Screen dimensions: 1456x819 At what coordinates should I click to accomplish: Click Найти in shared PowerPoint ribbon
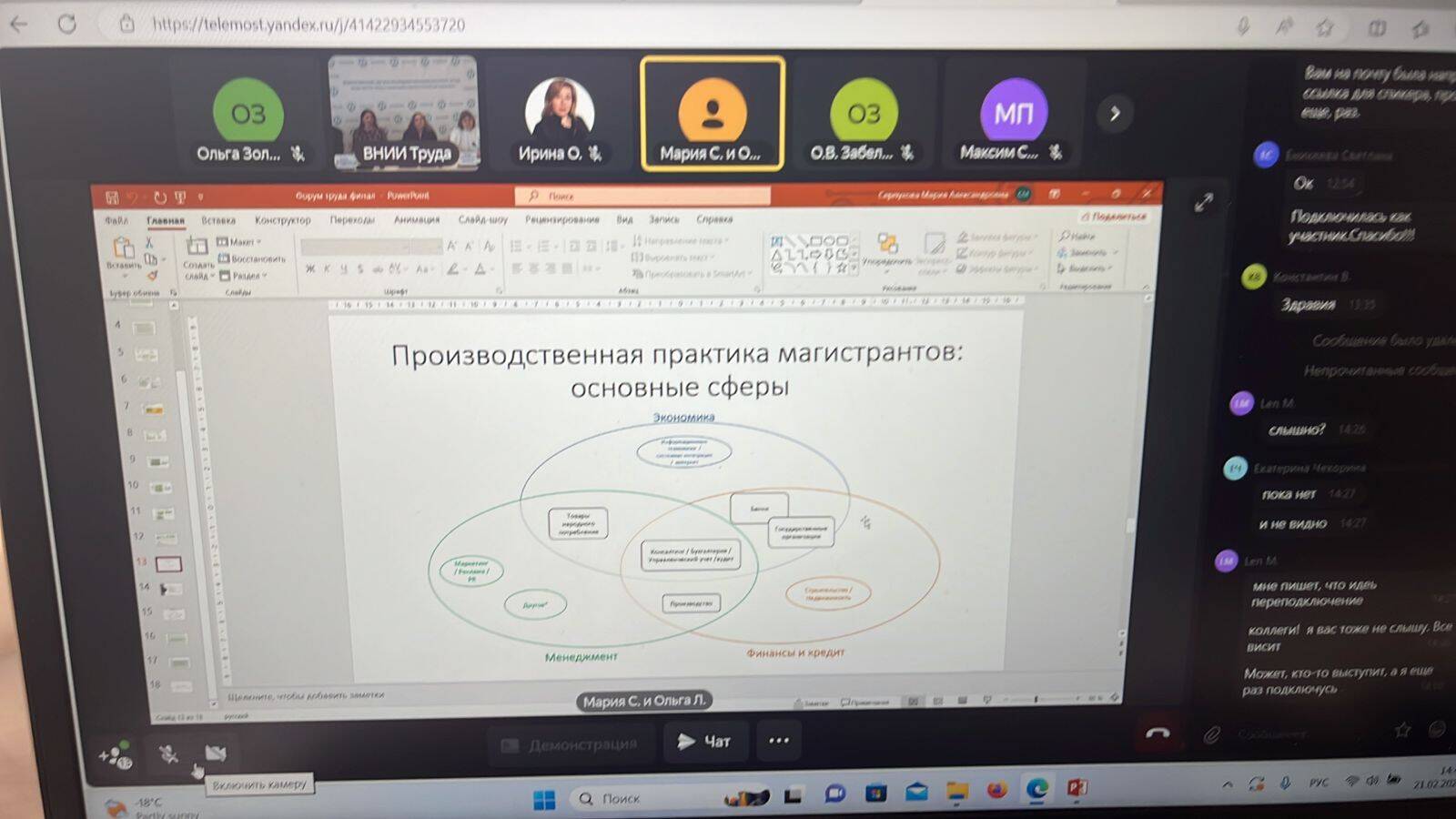point(1077,237)
